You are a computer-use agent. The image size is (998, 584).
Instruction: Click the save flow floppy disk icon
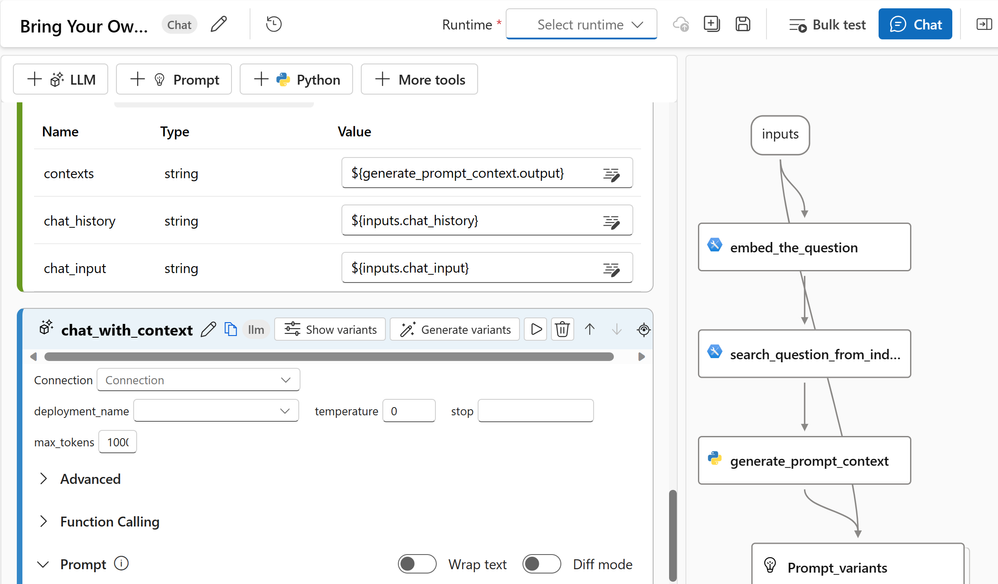(742, 24)
